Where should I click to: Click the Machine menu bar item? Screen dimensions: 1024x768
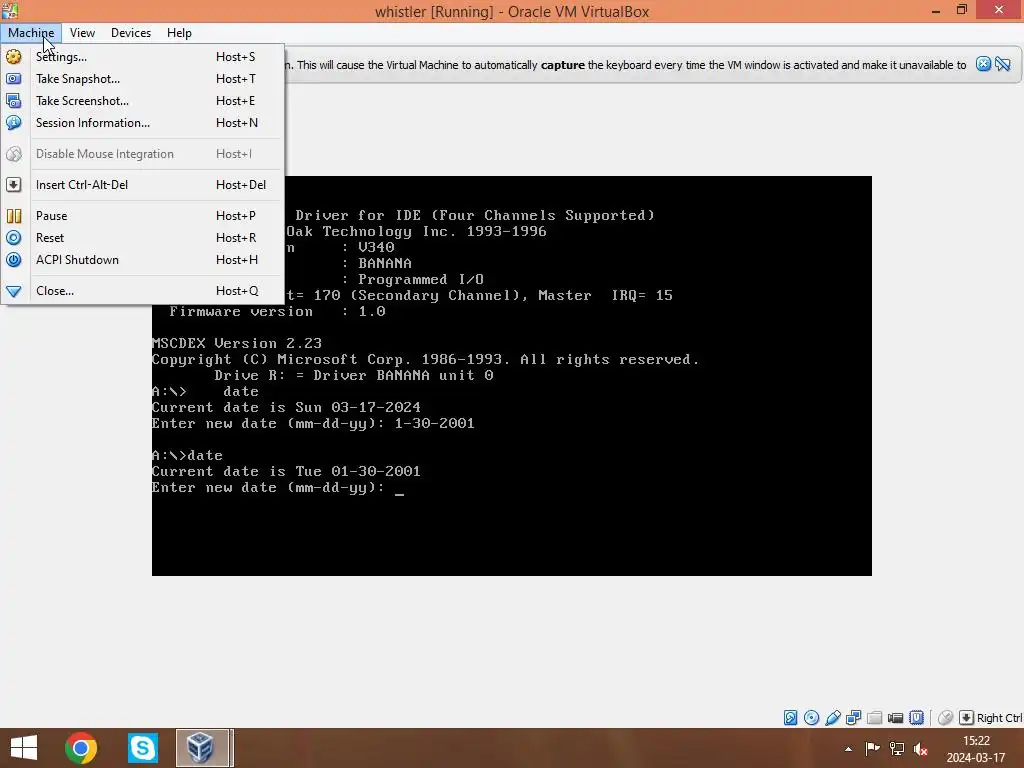pos(31,33)
